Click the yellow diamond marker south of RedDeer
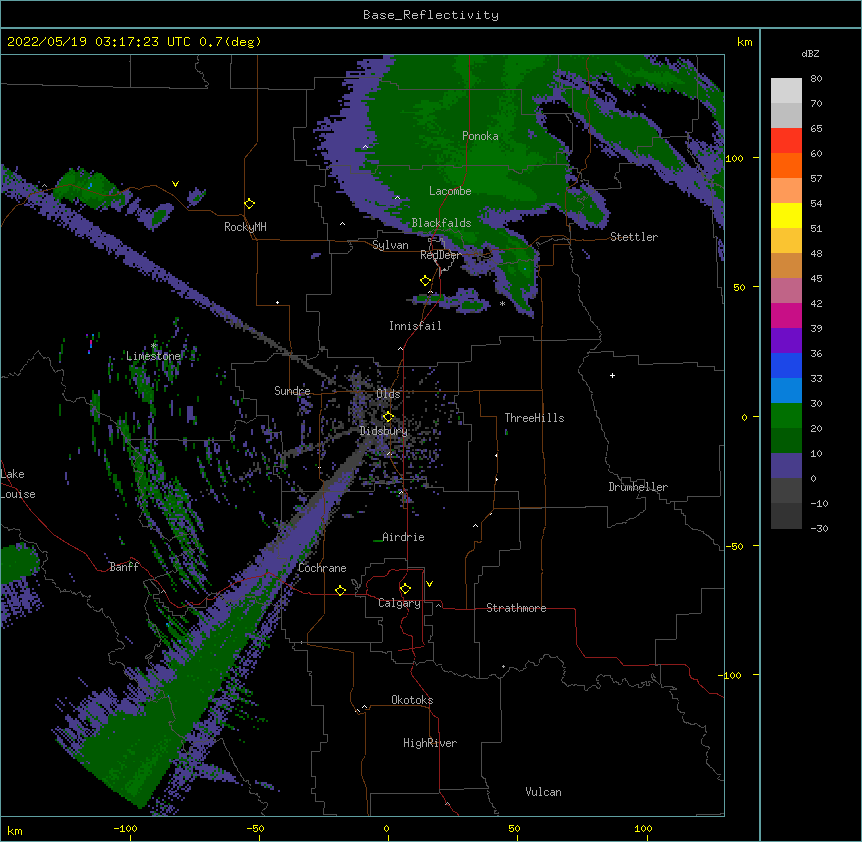The image size is (862, 842). 425,281
